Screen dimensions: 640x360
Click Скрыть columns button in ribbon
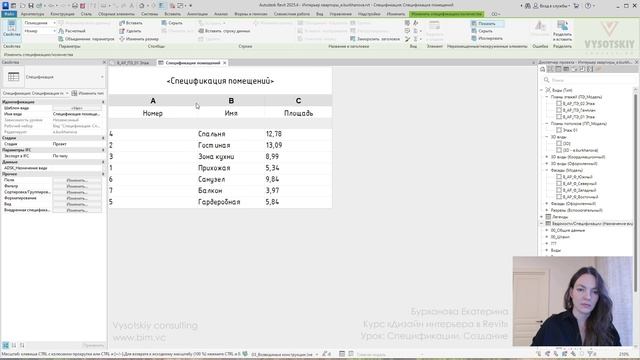pos(172,23)
